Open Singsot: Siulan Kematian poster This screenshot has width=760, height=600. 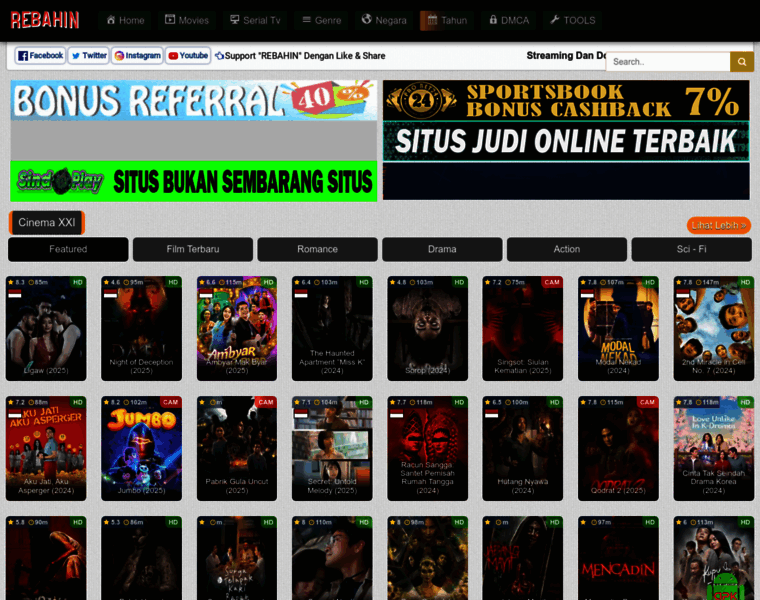coord(522,329)
